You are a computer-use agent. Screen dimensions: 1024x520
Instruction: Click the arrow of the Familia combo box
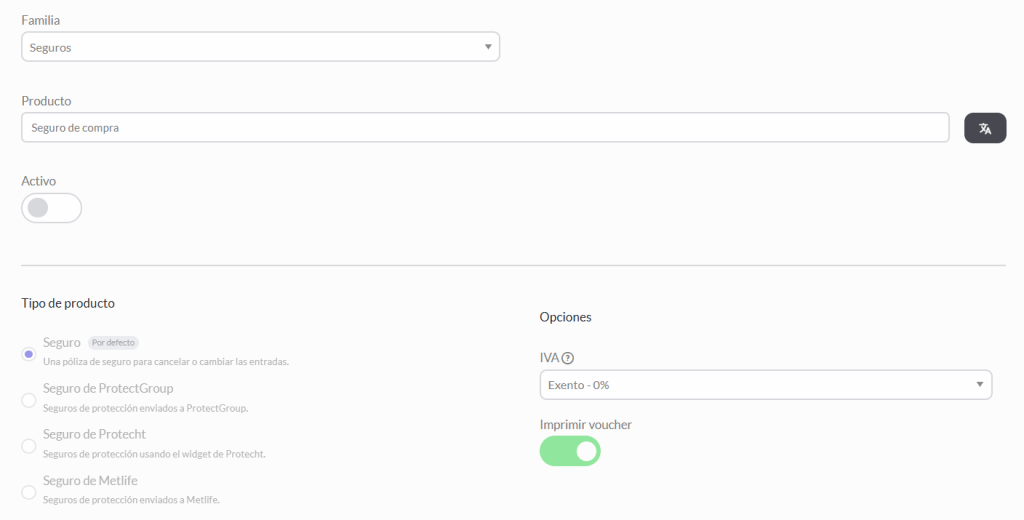click(488, 47)
